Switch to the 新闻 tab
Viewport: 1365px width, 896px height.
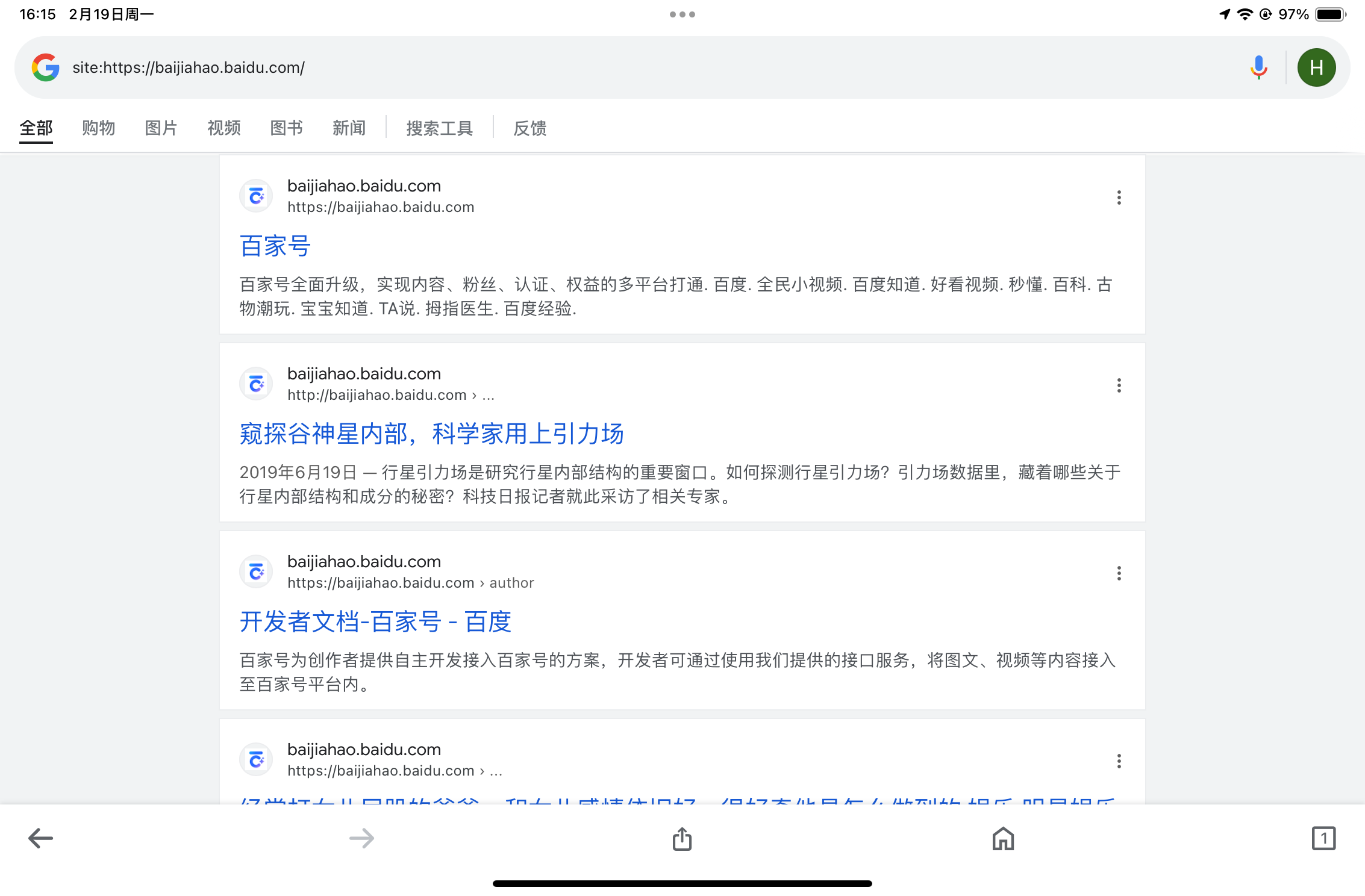pos(349,128)
